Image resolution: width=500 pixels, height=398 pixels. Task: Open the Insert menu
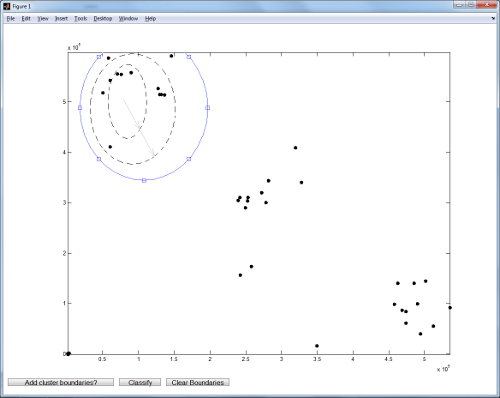coord(61,19)
